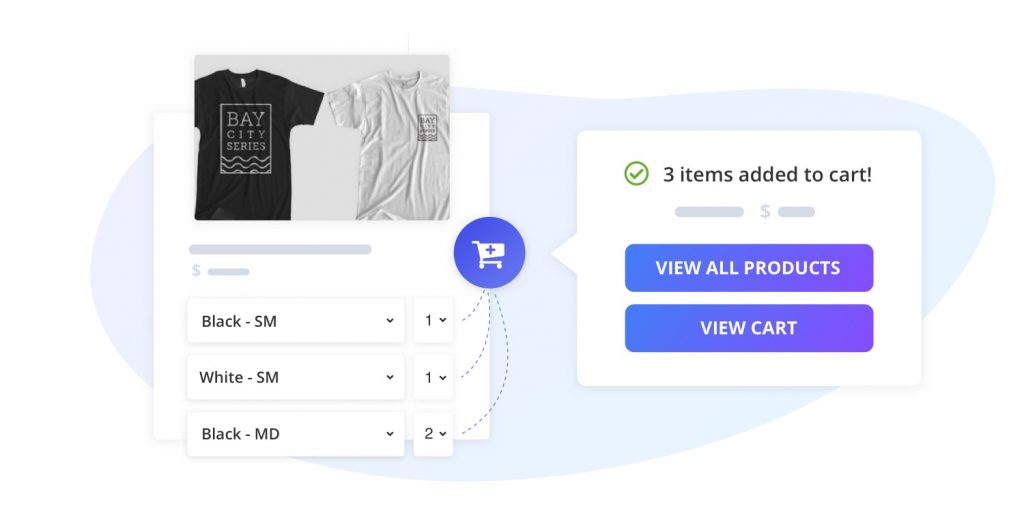Open quantity dropdown beside Black - SM
Viewport: 1024px width, 524px height.
click(434, 321)
